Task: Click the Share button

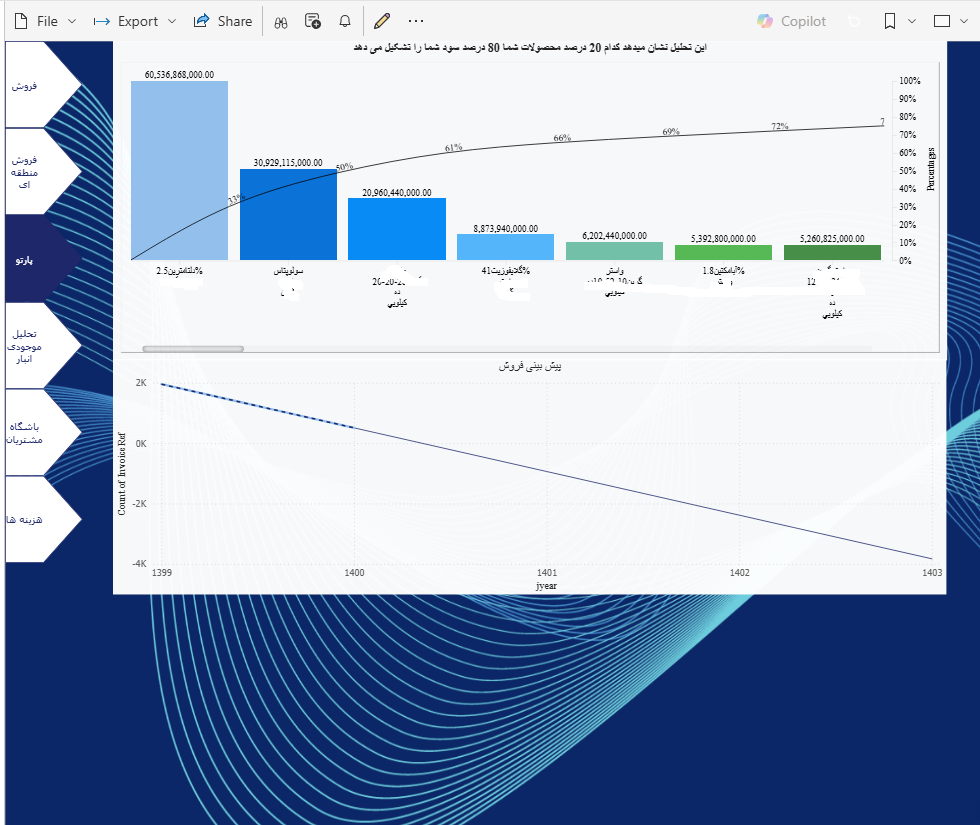Action: coord(222,21)
